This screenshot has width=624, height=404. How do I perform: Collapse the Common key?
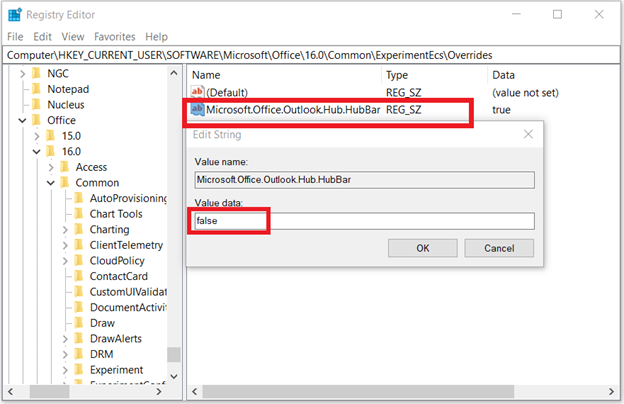click(x=51, y=183)
